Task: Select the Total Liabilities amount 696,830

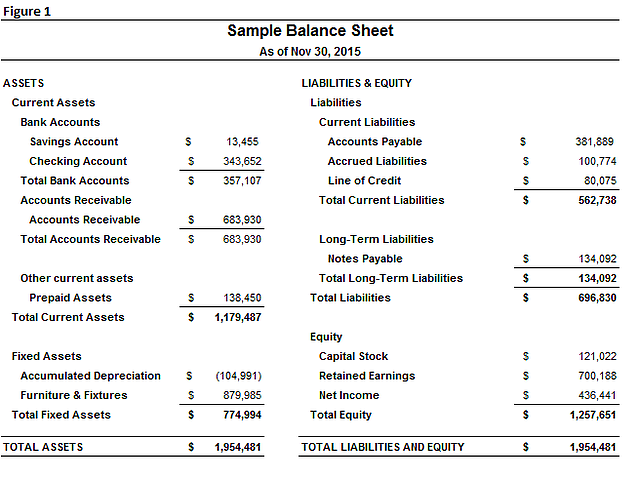Action: pos(594,298)
